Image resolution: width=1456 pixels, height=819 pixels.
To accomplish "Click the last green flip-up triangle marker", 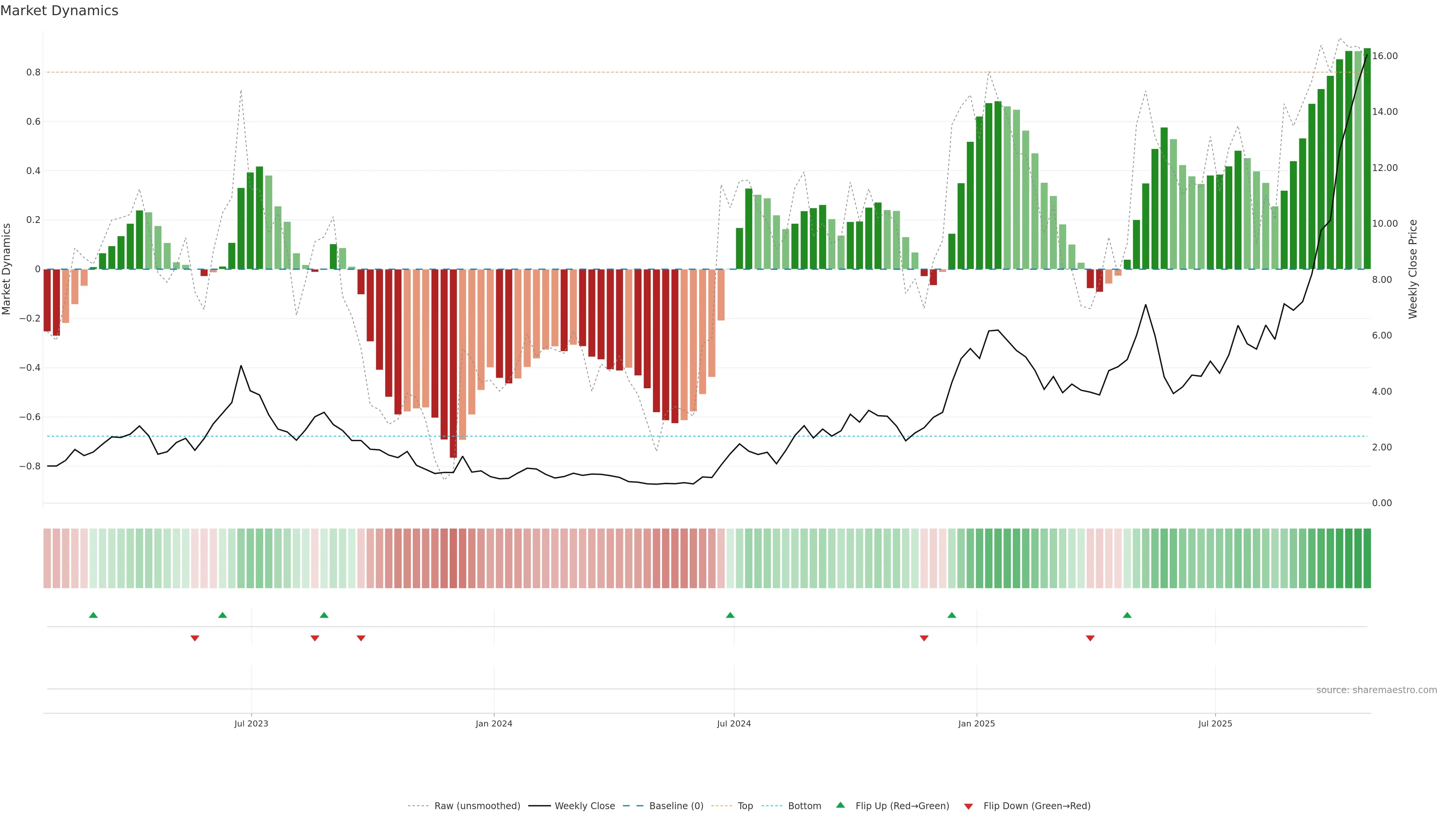I will (x=1127, y=615).
